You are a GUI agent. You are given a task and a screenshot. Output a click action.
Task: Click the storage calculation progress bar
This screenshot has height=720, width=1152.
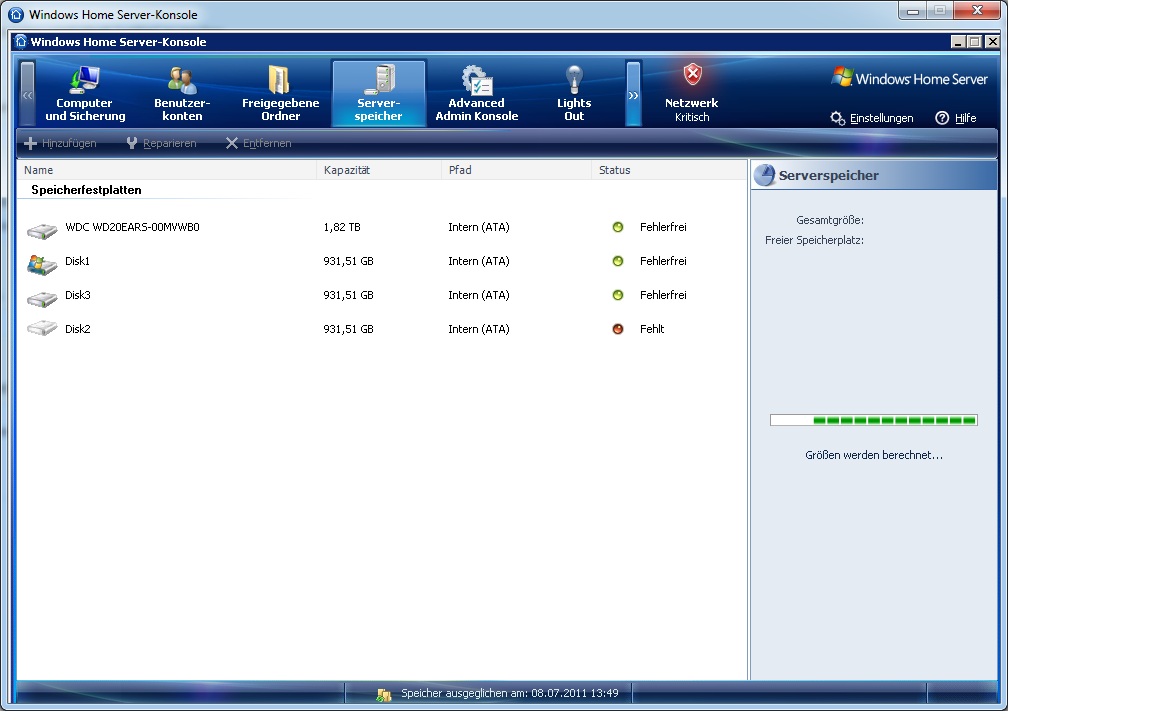click(x=874, y=420)
